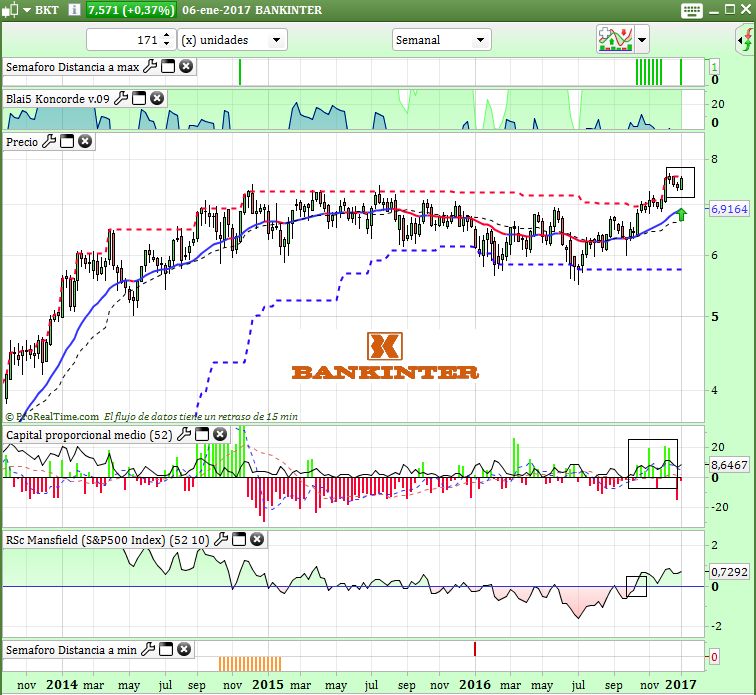Open settings wrench for Blai5 Koncorde v.09

coord(121,98)
